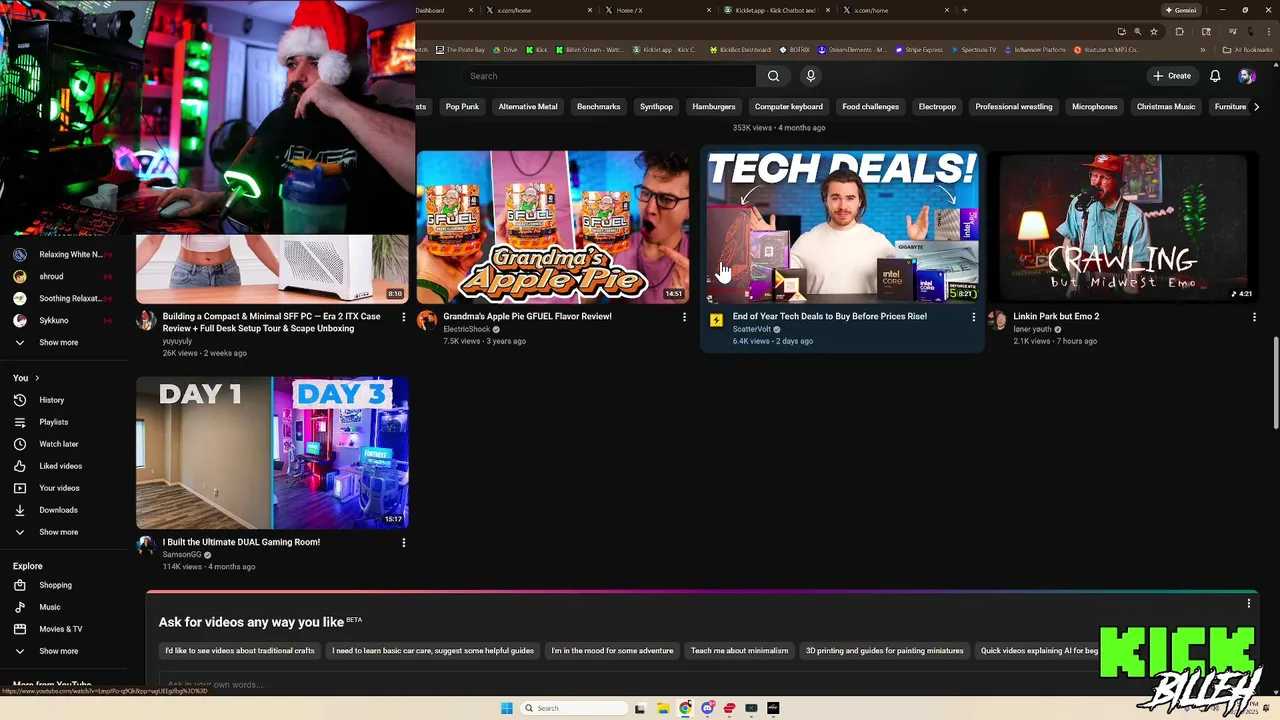Open the Gemini button in Chrome
The image size is (1280, 720).
coord(1181,10)
